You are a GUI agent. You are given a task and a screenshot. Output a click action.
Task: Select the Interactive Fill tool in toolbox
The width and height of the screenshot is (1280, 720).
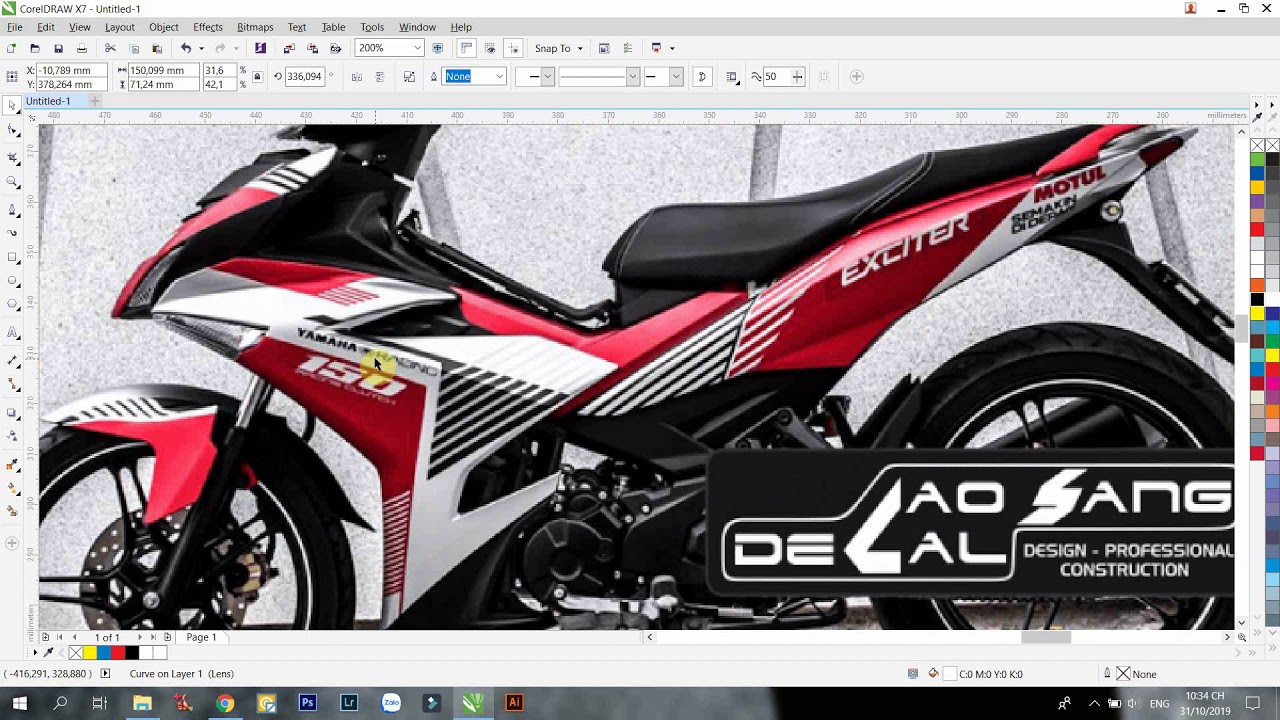[x=12, y=487]
